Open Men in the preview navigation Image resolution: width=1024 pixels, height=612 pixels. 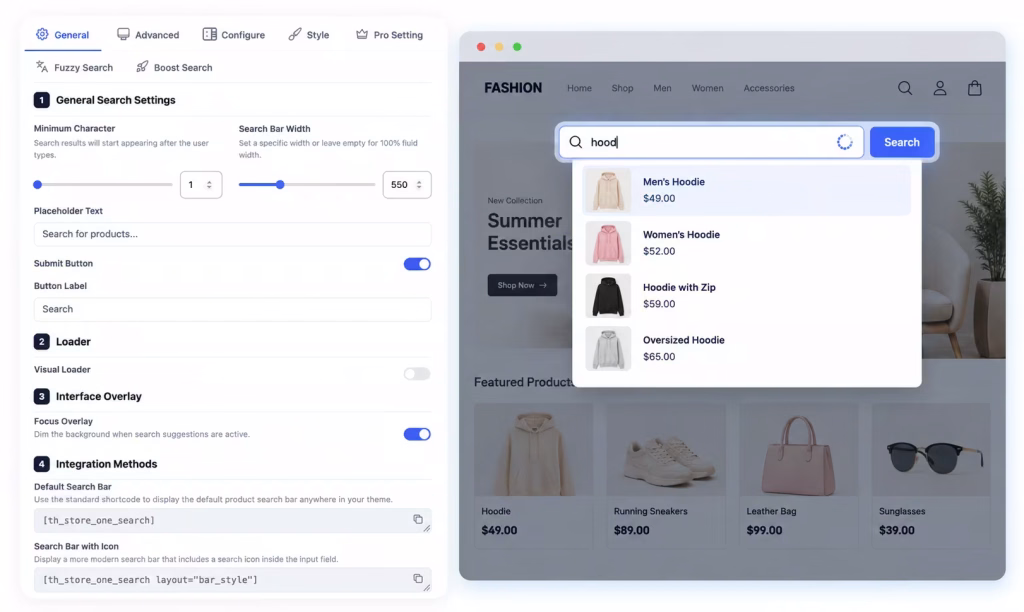[662, 88]
